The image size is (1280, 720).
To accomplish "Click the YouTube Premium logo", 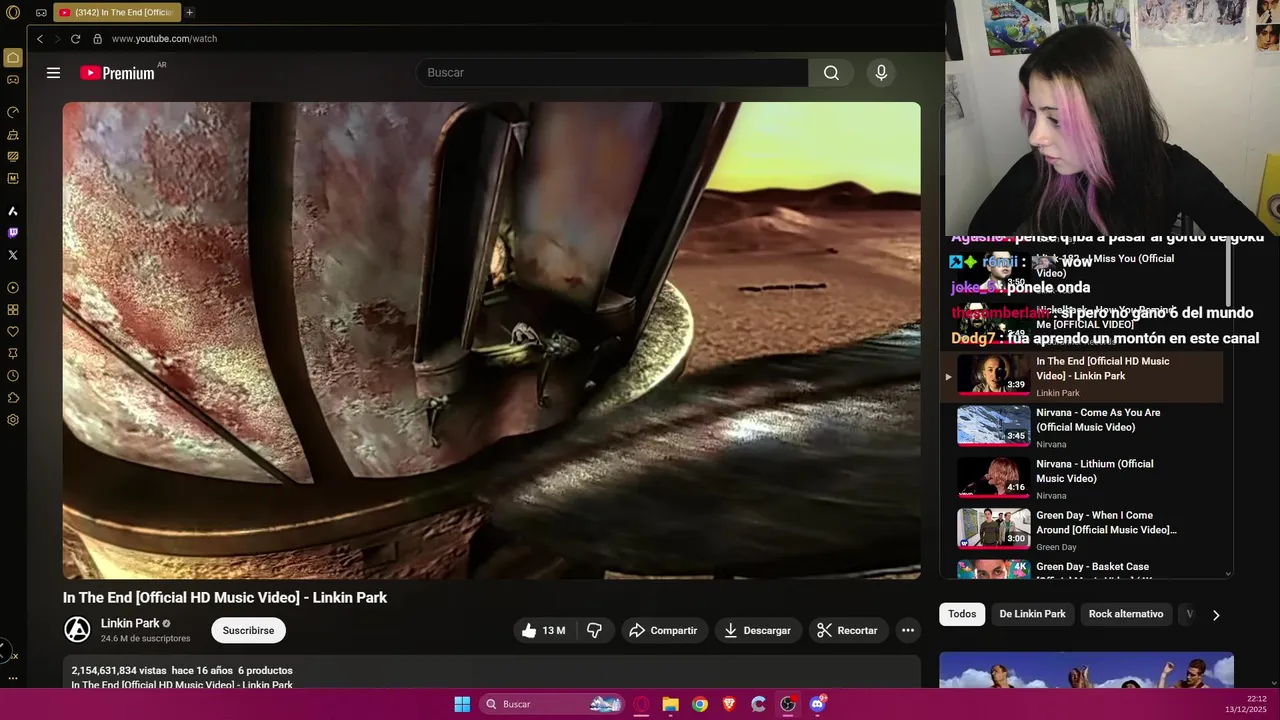I will point(118,73).
